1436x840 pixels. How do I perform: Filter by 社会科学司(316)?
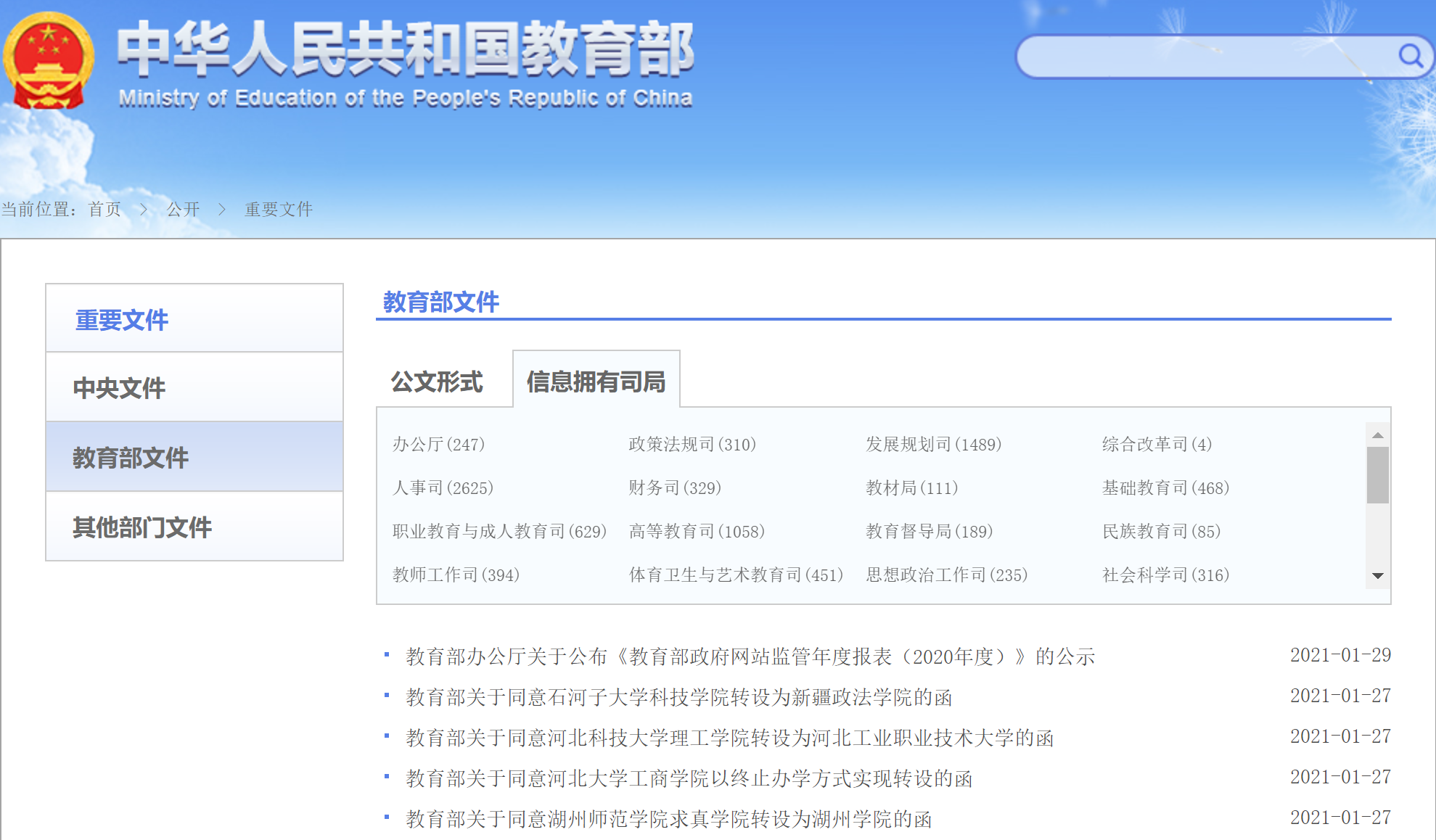pyautogui.click(x=1165, y=575)
